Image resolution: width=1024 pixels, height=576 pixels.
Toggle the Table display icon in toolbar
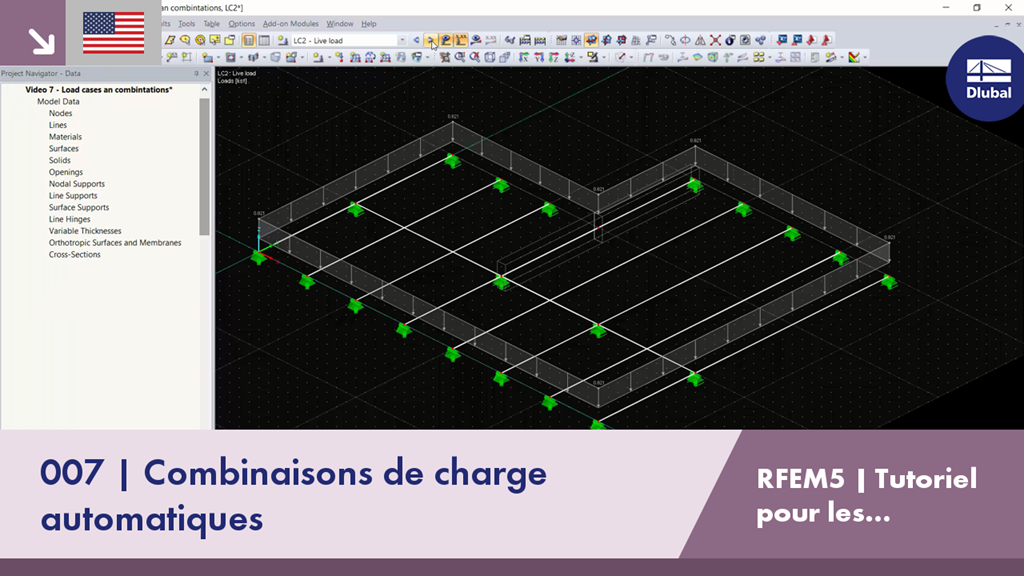coord(264,40)
